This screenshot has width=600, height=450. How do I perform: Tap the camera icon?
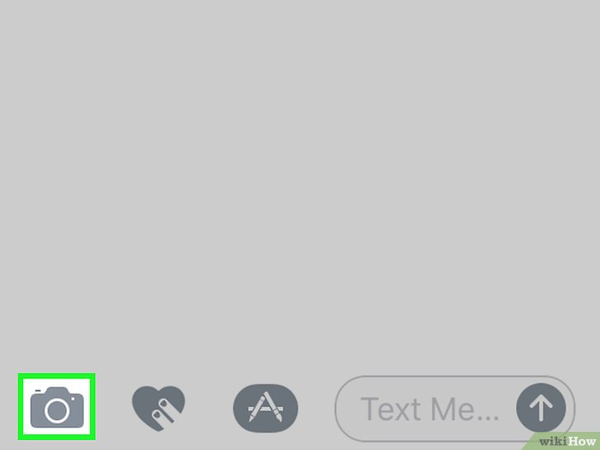(57, 407)
